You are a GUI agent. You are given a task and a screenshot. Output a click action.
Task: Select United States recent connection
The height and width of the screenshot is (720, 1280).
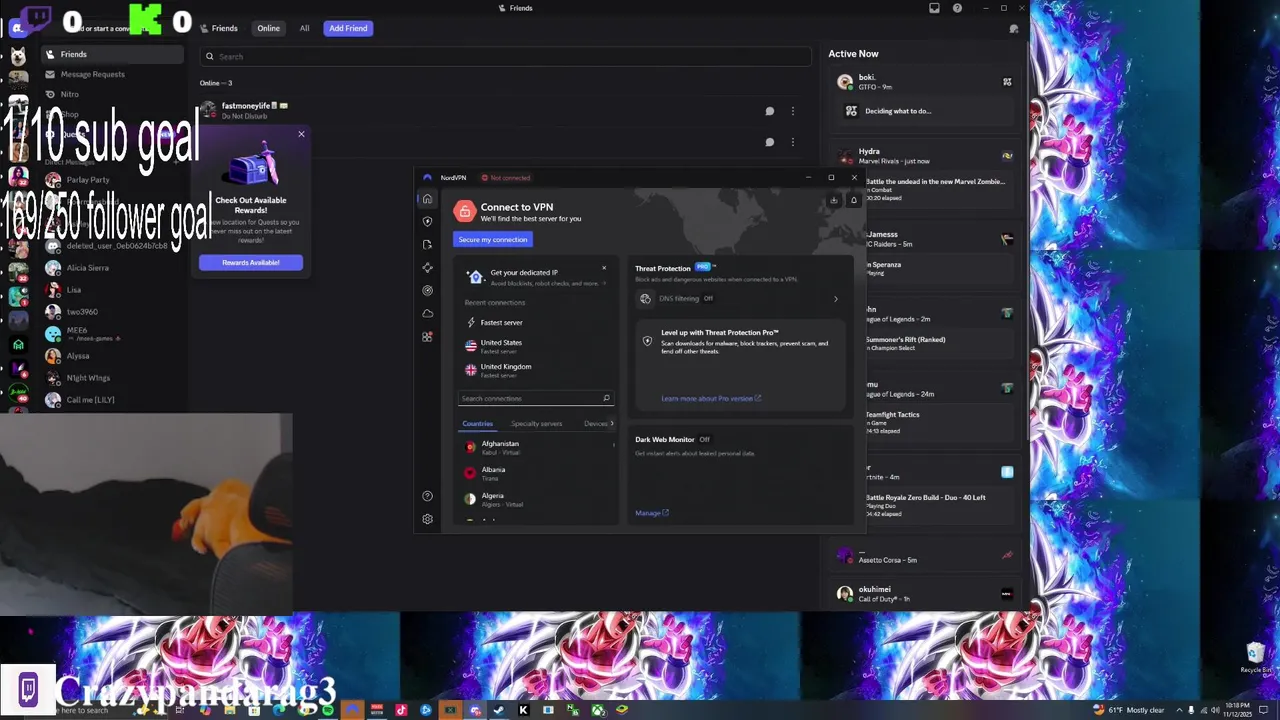pyautogui.click(x=536, y=345)
